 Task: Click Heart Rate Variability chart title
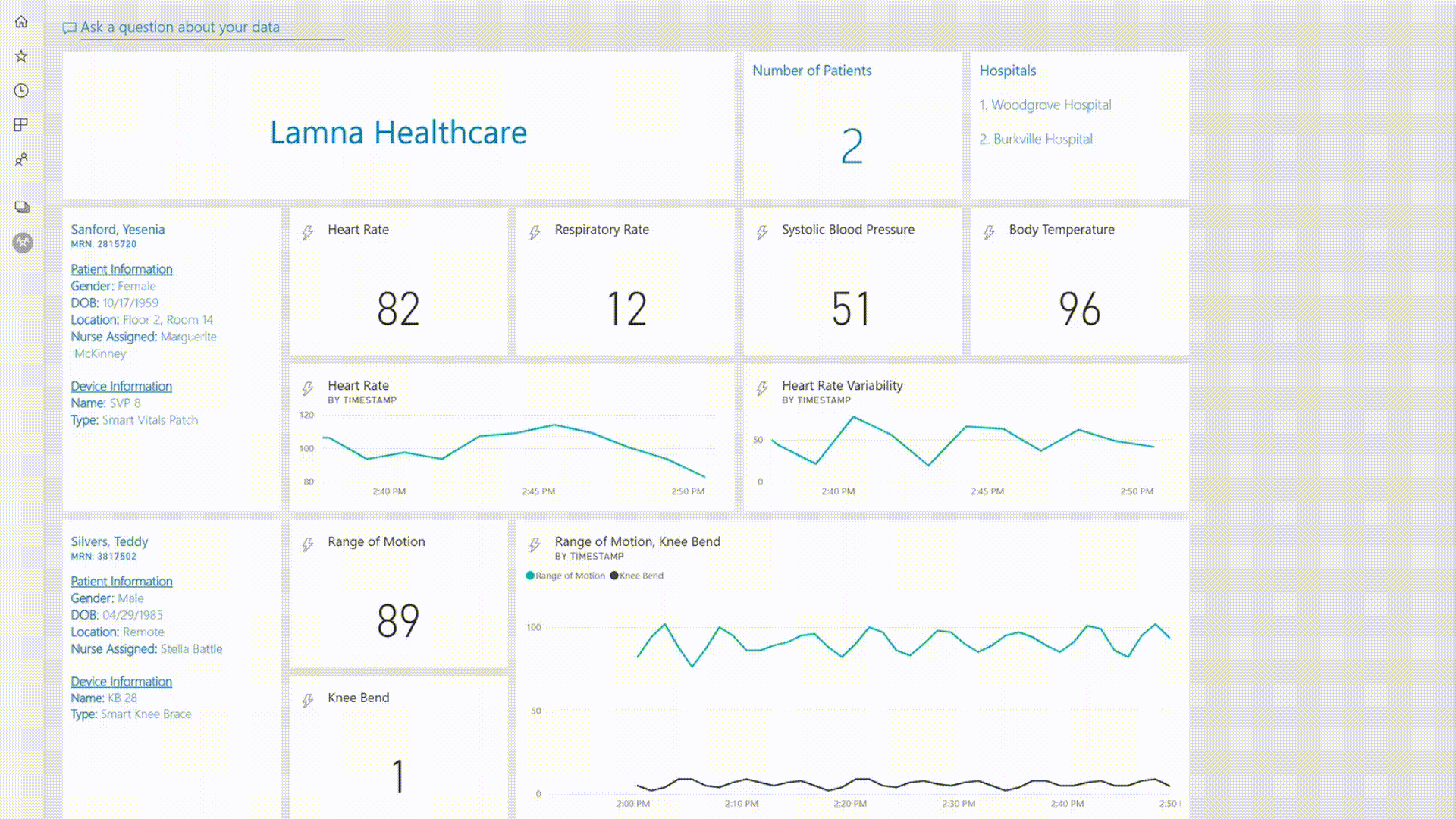(x=843, y=385)
